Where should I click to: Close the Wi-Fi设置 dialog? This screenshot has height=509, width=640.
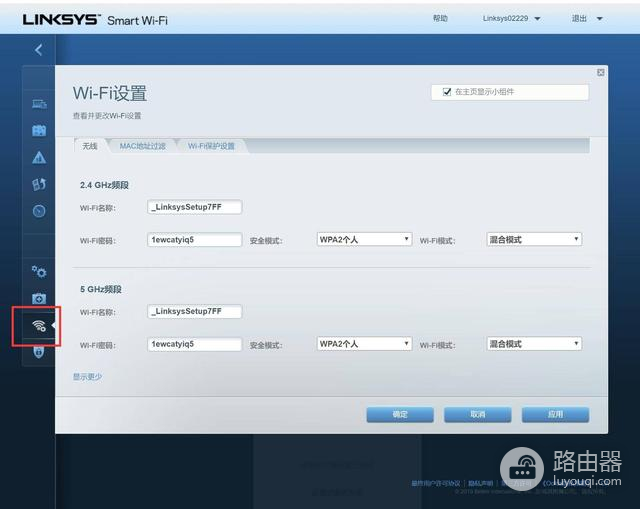(x=600, y=72)
